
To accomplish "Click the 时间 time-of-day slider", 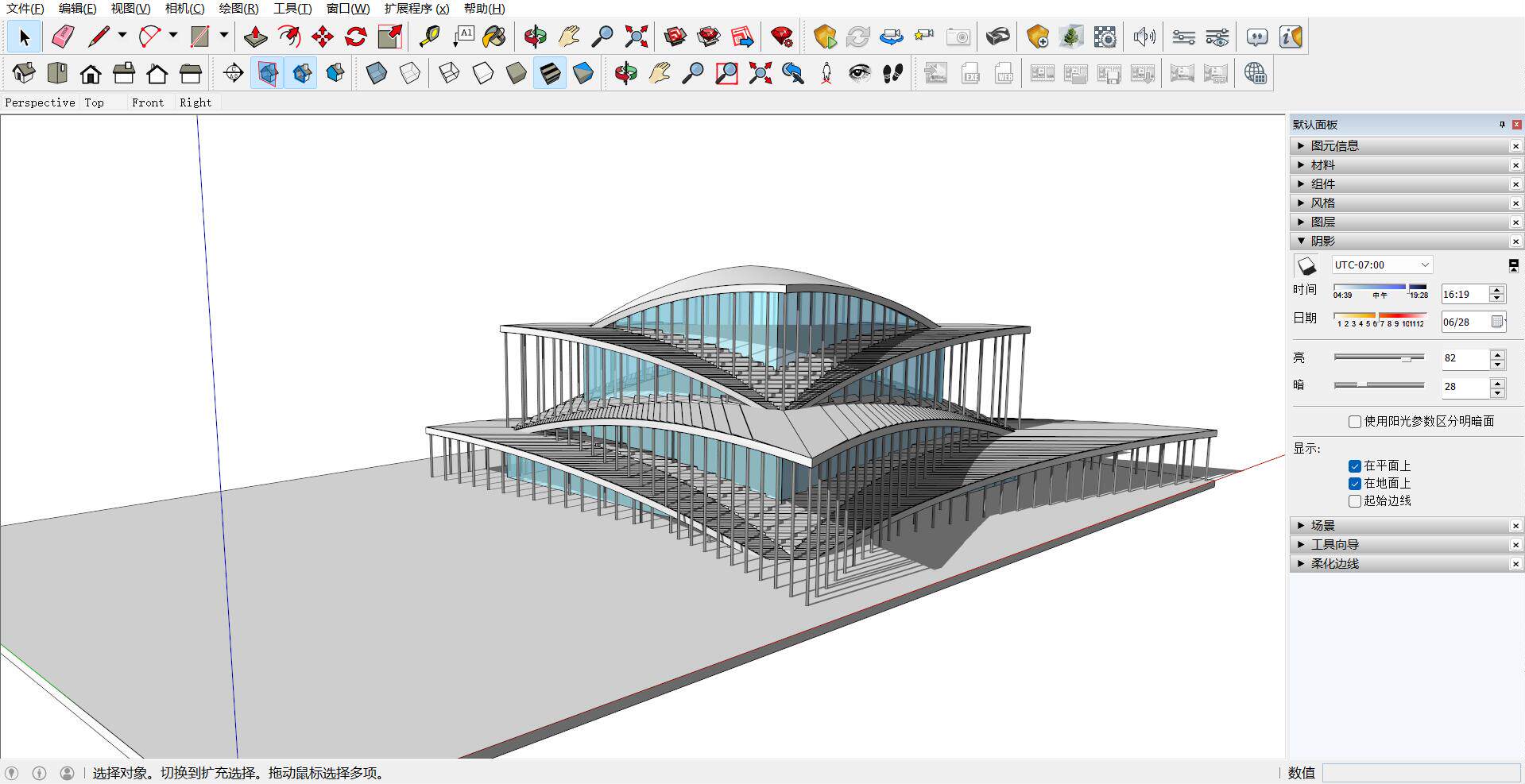I will point(1380,288).
